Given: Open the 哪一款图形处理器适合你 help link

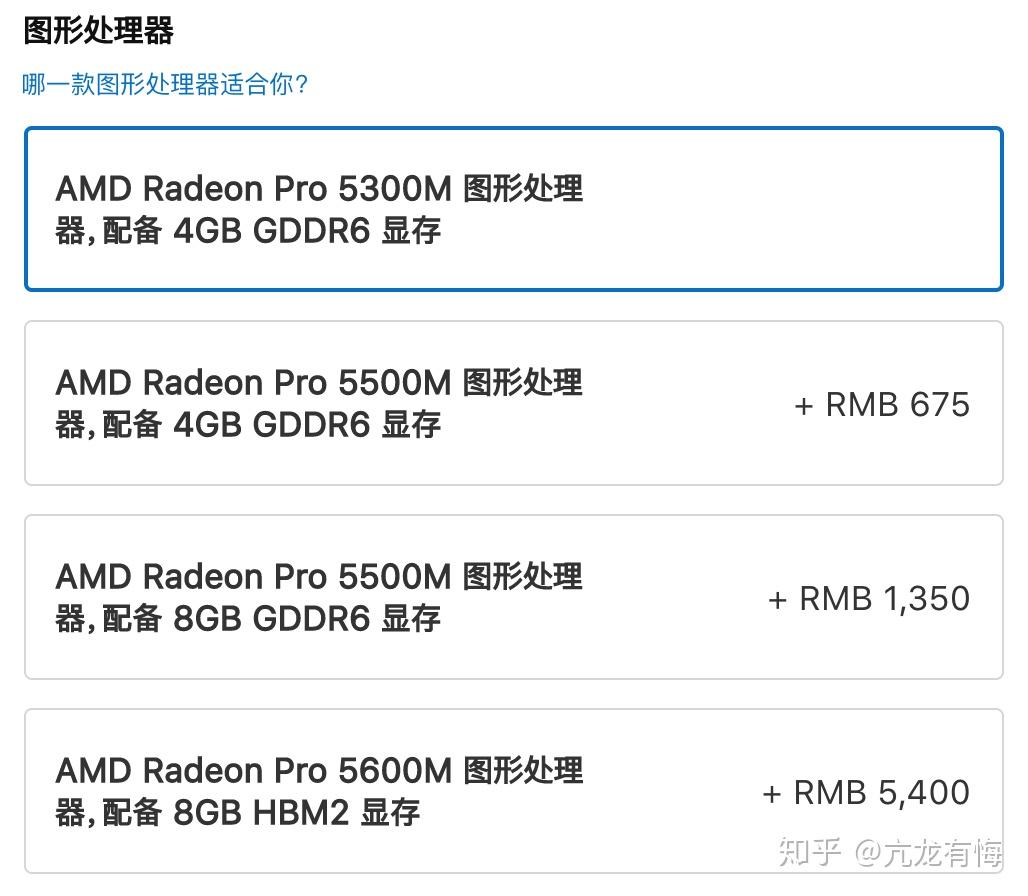Looking at the screenshot, I should (x=165, y=84).
